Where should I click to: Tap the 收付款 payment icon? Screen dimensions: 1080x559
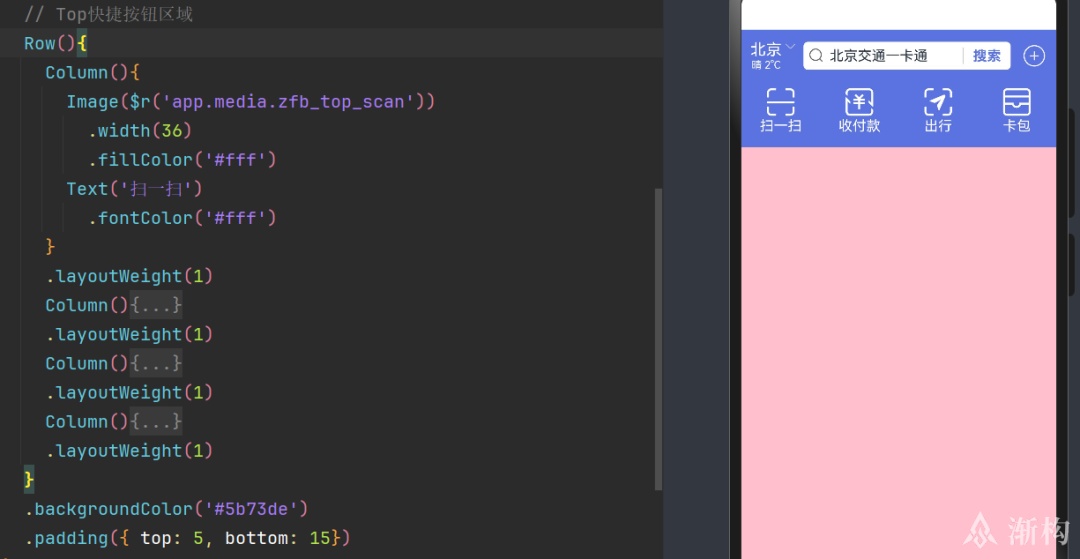859,102
